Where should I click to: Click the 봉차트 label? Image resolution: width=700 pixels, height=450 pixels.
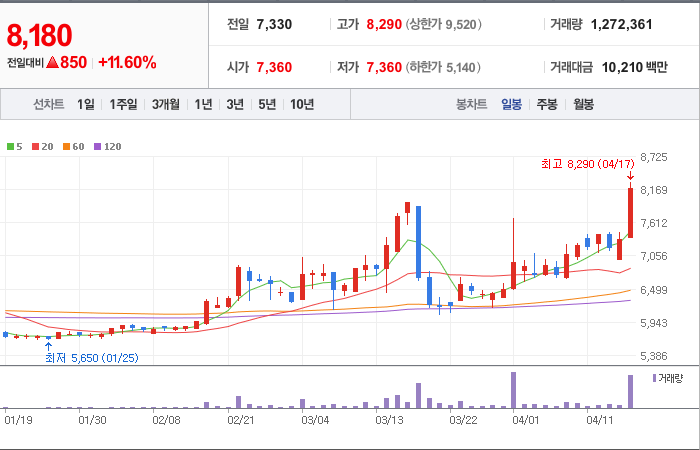[x=471, y=104]
